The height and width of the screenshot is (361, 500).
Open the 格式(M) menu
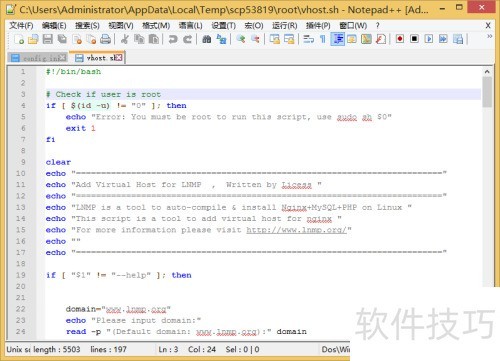[x=156, y=25]
